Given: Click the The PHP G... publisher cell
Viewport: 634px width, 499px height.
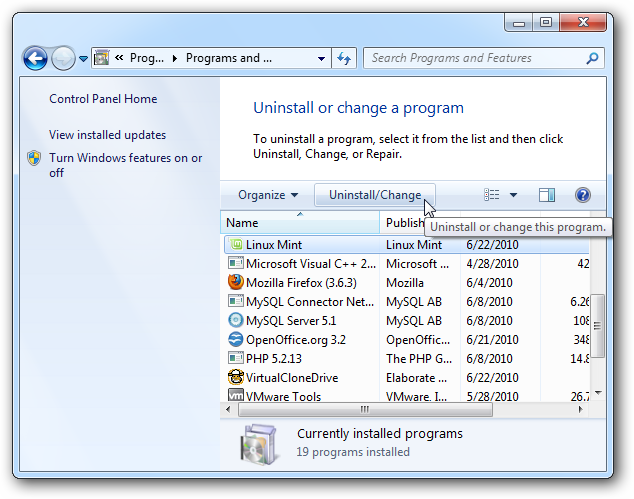Looking at the screenshot, I should [x=419, y=359].
